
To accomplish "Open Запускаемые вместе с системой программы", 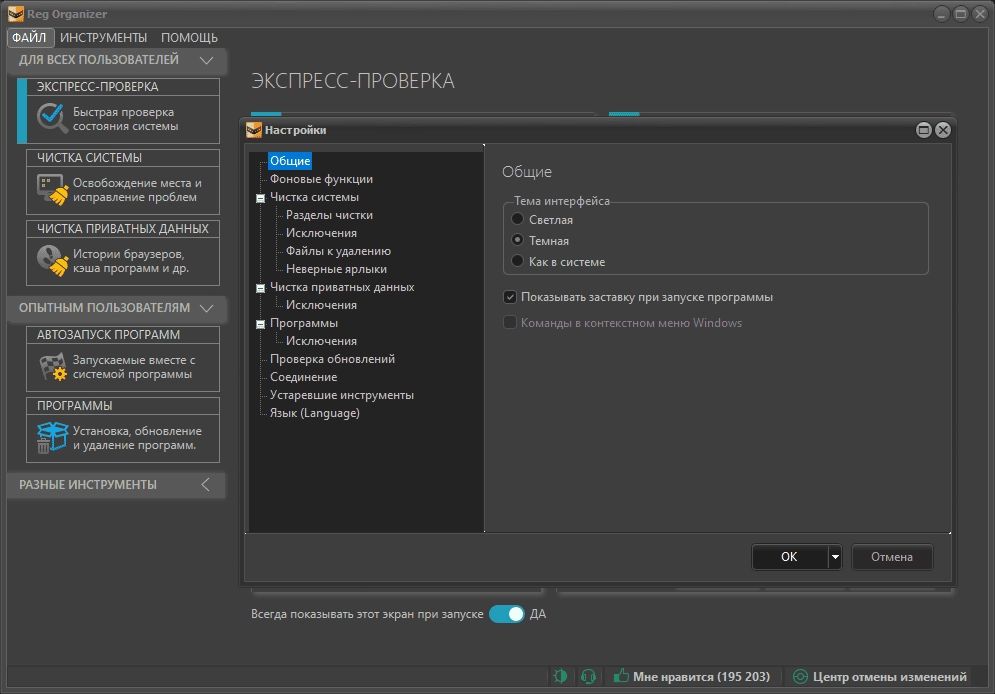I will click(134, 367).
